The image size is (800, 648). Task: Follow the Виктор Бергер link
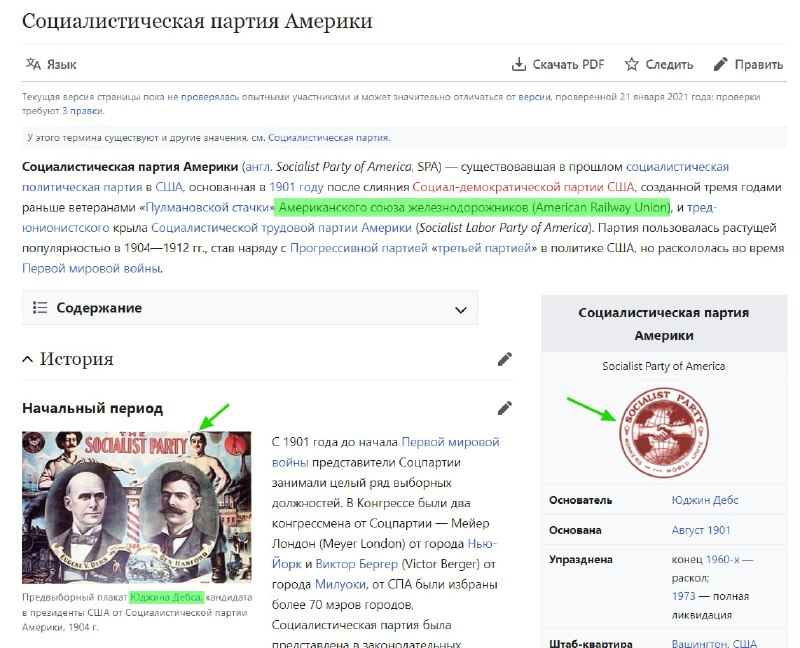pos(357,564)
